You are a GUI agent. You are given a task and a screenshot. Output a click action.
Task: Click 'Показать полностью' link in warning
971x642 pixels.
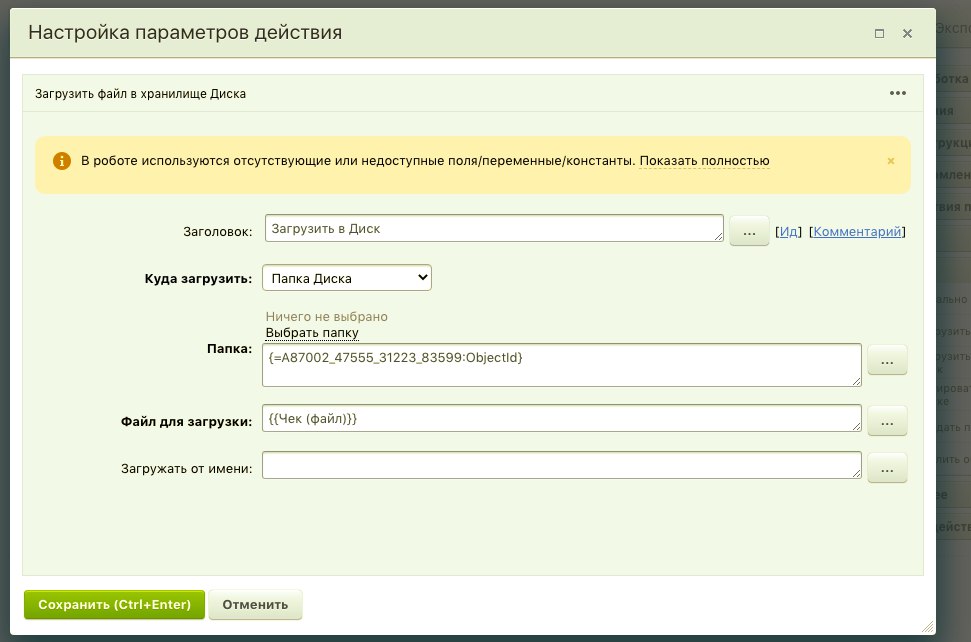tap(704, 160)
